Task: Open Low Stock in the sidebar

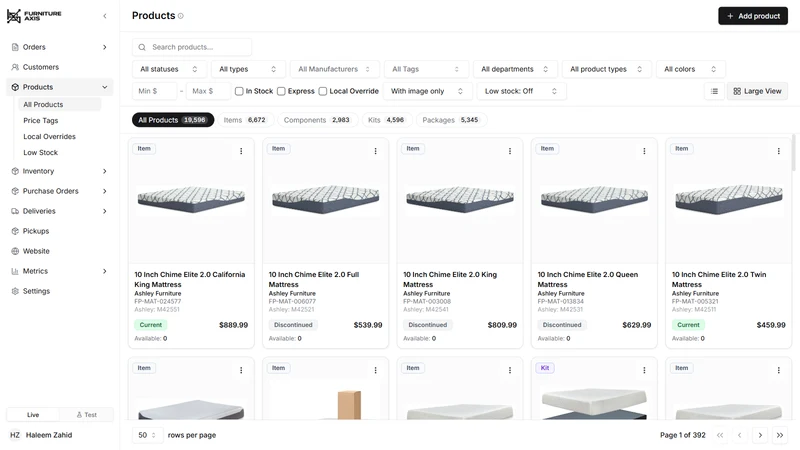Action: click(x=41, y=153)
